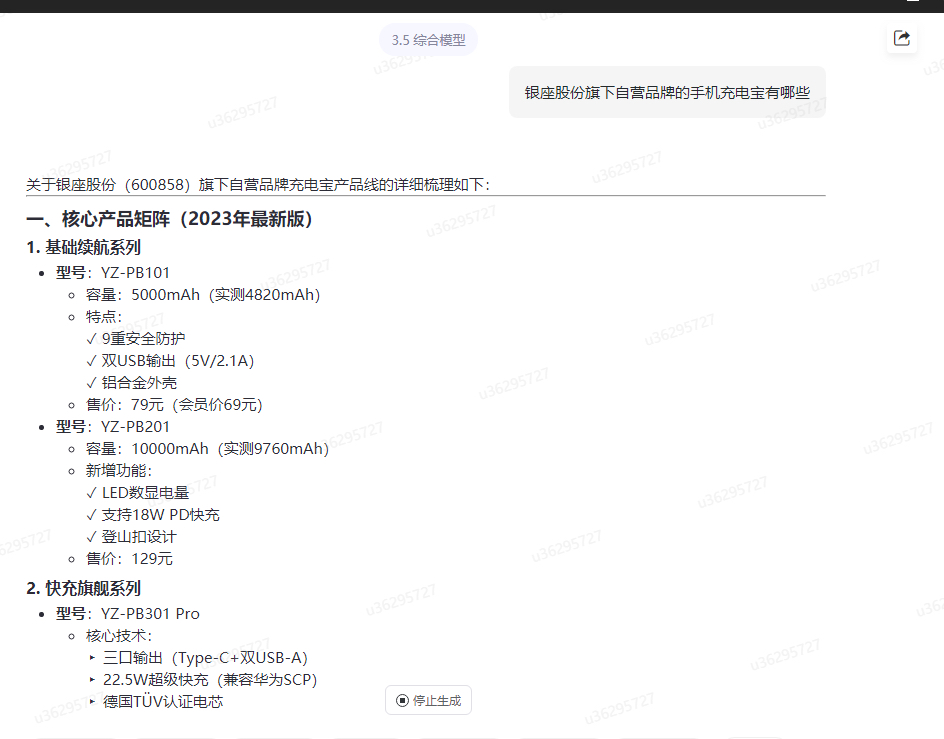Click the 型号：YZ-PB301 Pro line
944x739 pixels.
[128, 614]
